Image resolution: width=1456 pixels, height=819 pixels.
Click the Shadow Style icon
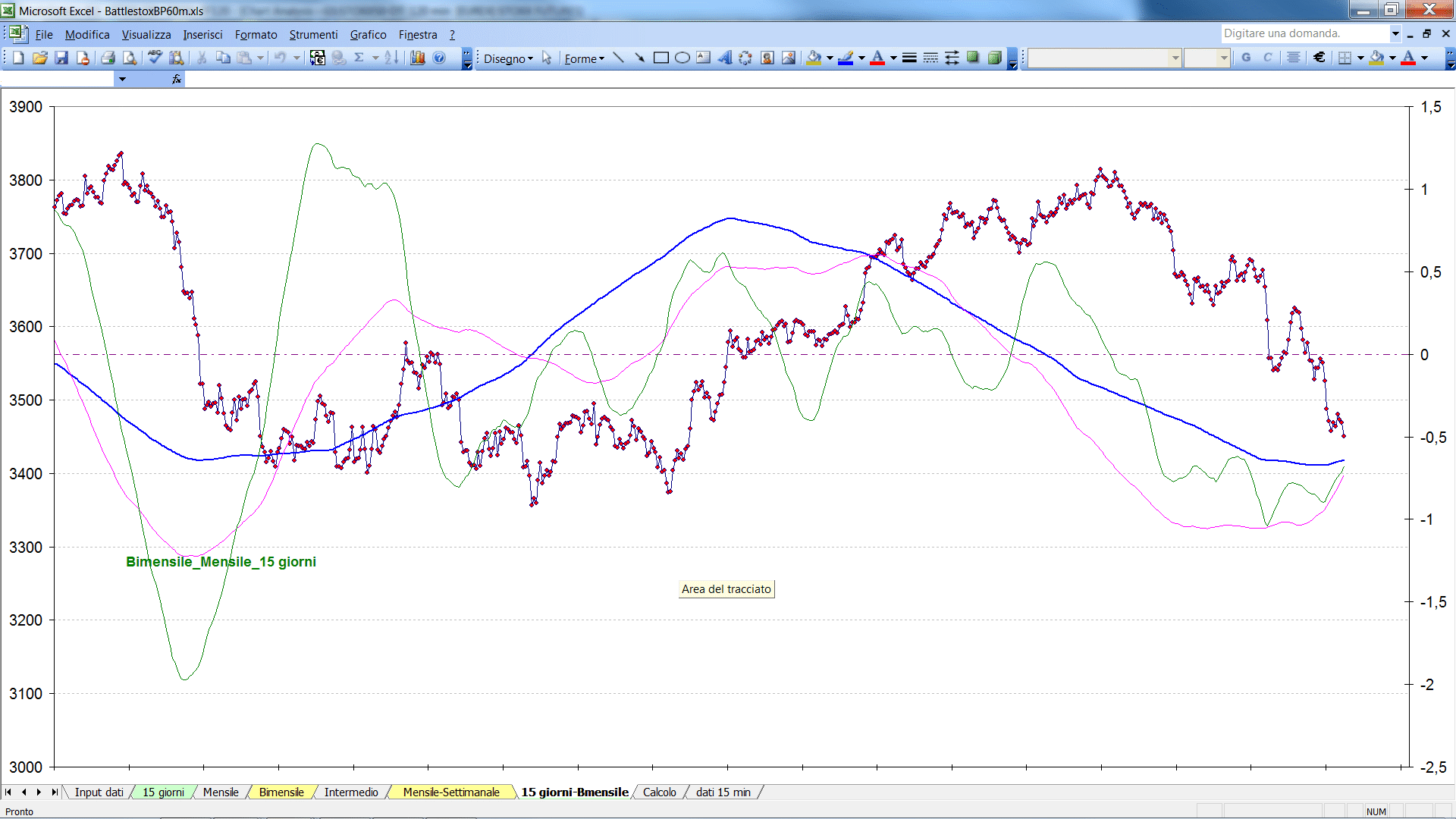click(x=973, y=58)
